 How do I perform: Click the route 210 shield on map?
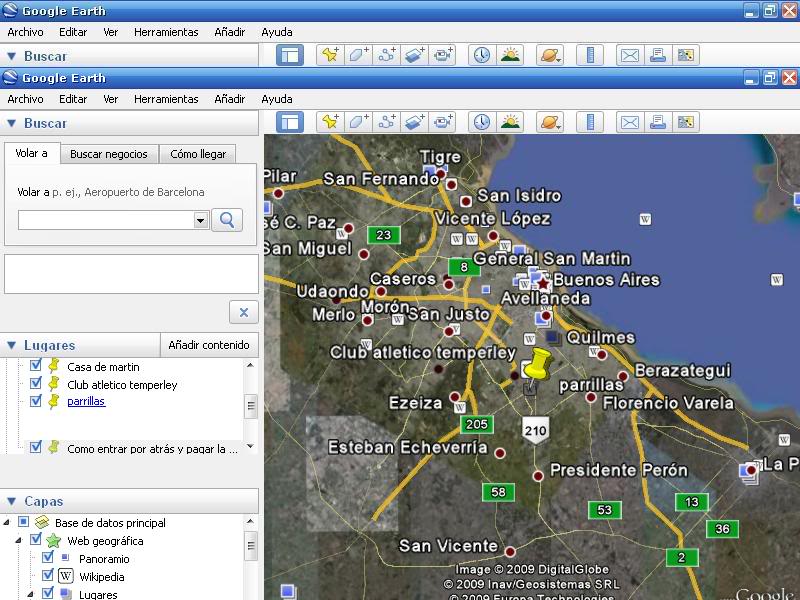click(535, 430)
